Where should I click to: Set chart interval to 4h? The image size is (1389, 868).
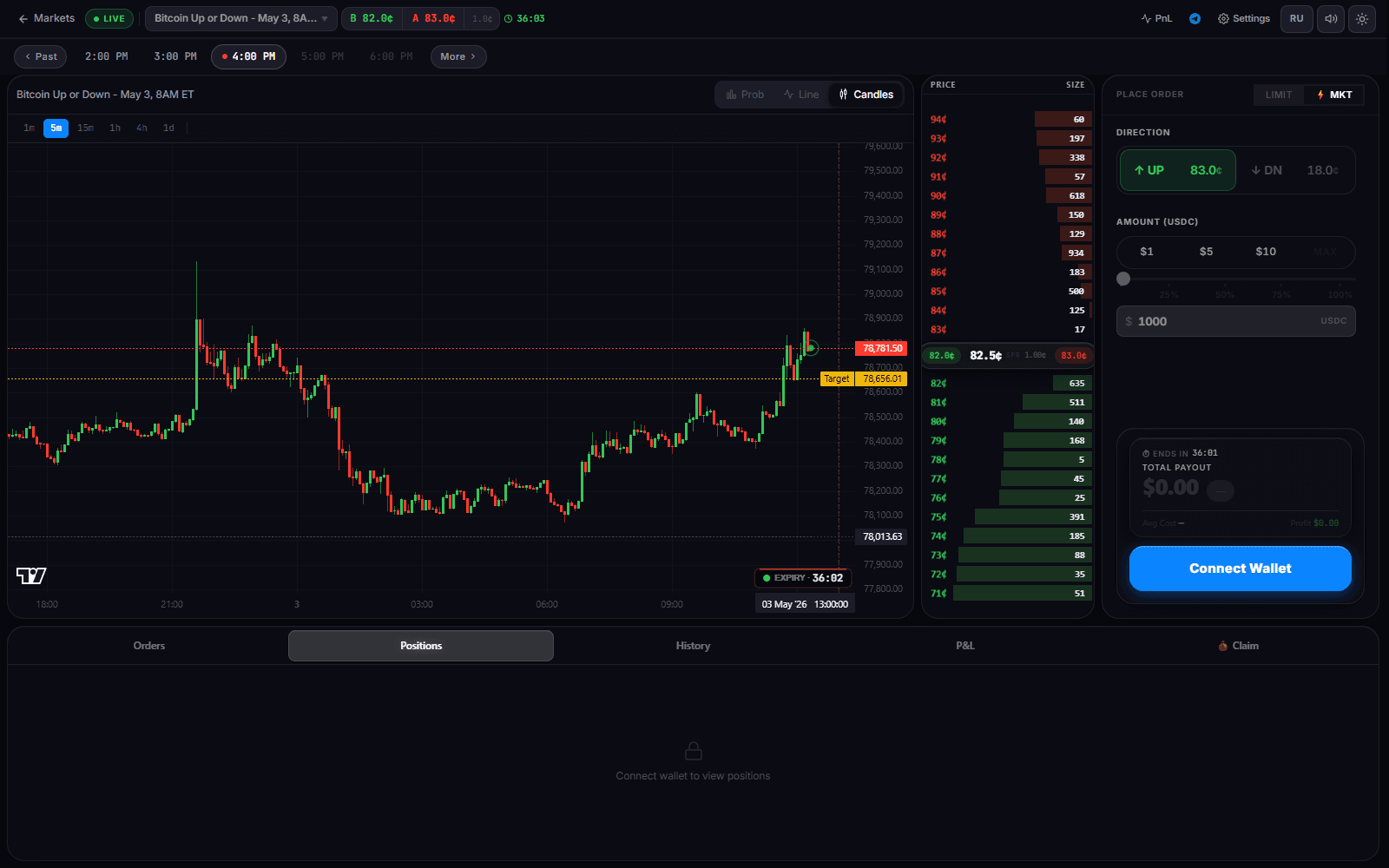coord(142,128)
